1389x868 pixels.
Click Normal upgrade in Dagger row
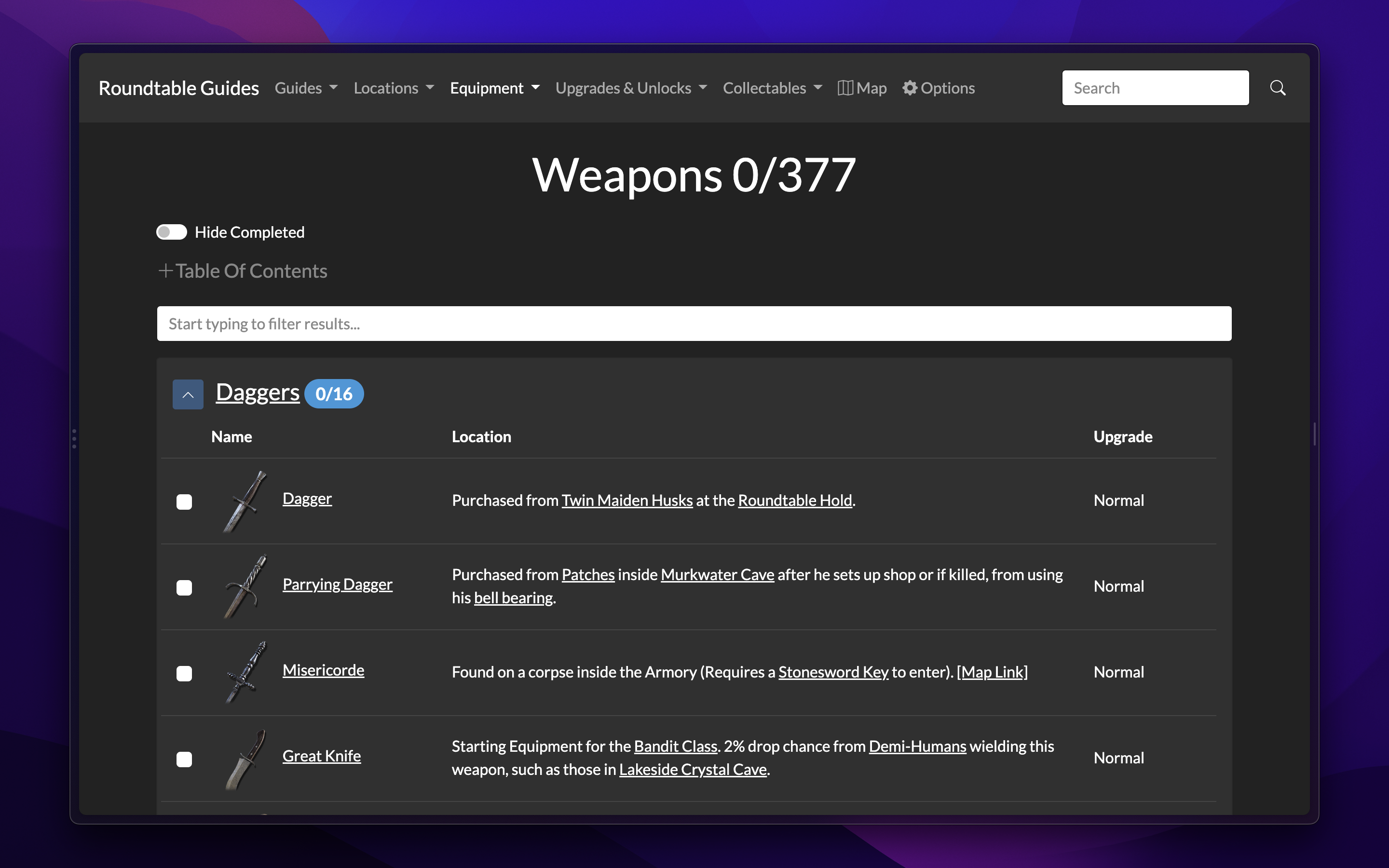[x=1118, y=500]
